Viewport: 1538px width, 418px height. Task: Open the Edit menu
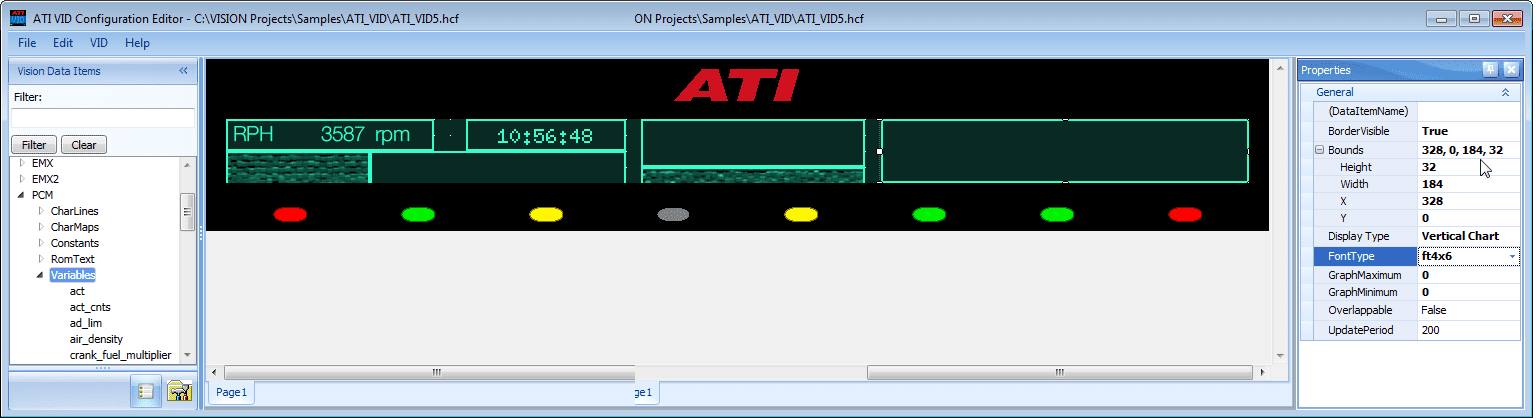tap(63, 43)
